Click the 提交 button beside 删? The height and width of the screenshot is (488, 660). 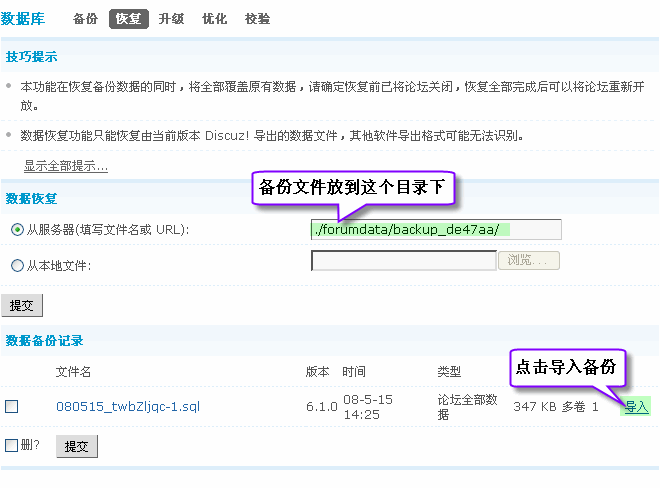coord(77,446)
